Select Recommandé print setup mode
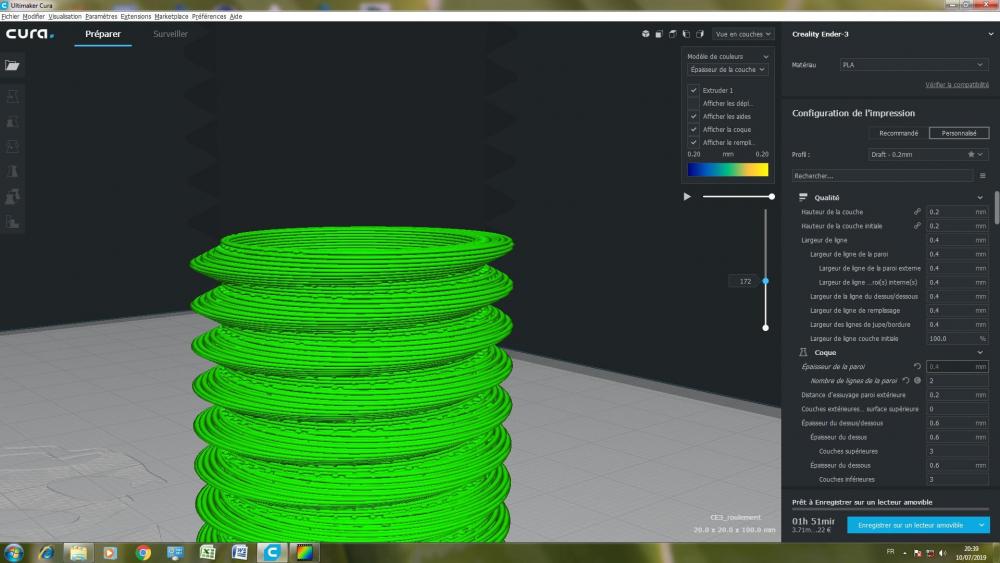Image resolution: width=1000 pixels, height=563 pixels. (x=898, y=133)
